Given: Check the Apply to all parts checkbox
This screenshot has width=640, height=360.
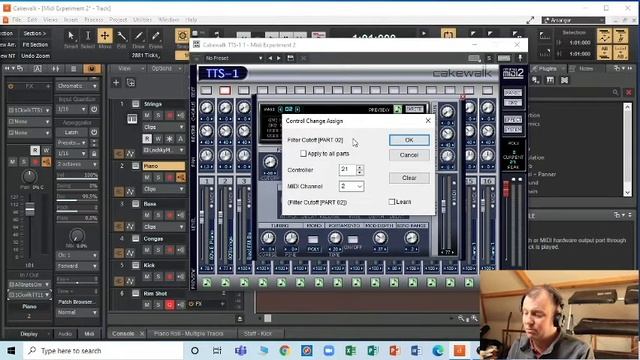Looking at the screenshot, I should (303, 153).
